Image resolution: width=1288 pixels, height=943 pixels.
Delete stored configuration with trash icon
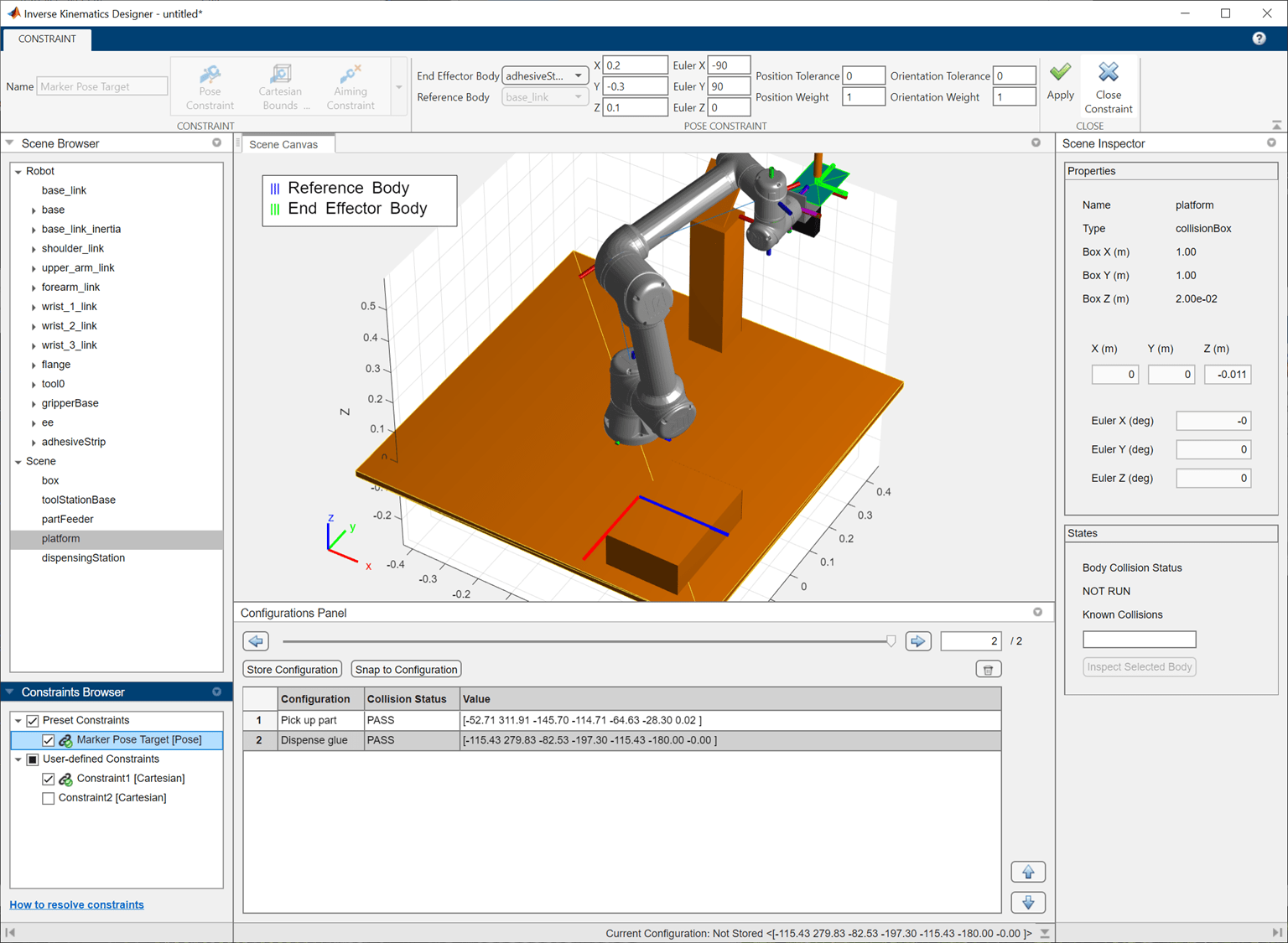tap(988, 670)
